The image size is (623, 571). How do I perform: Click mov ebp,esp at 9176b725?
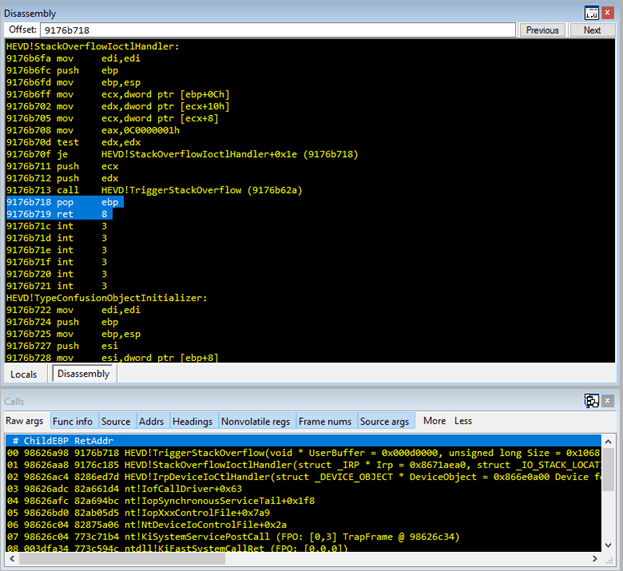73,334
